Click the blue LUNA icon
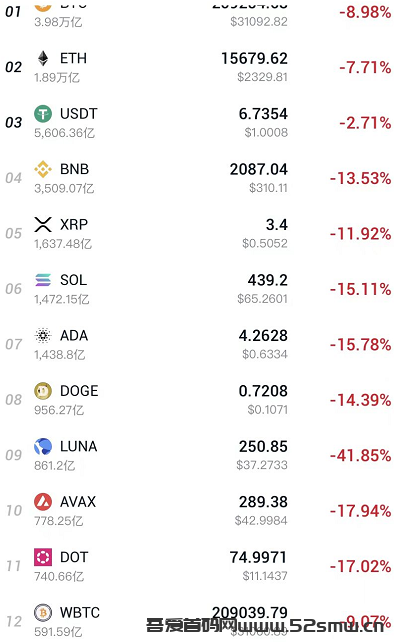 [43, 446]
